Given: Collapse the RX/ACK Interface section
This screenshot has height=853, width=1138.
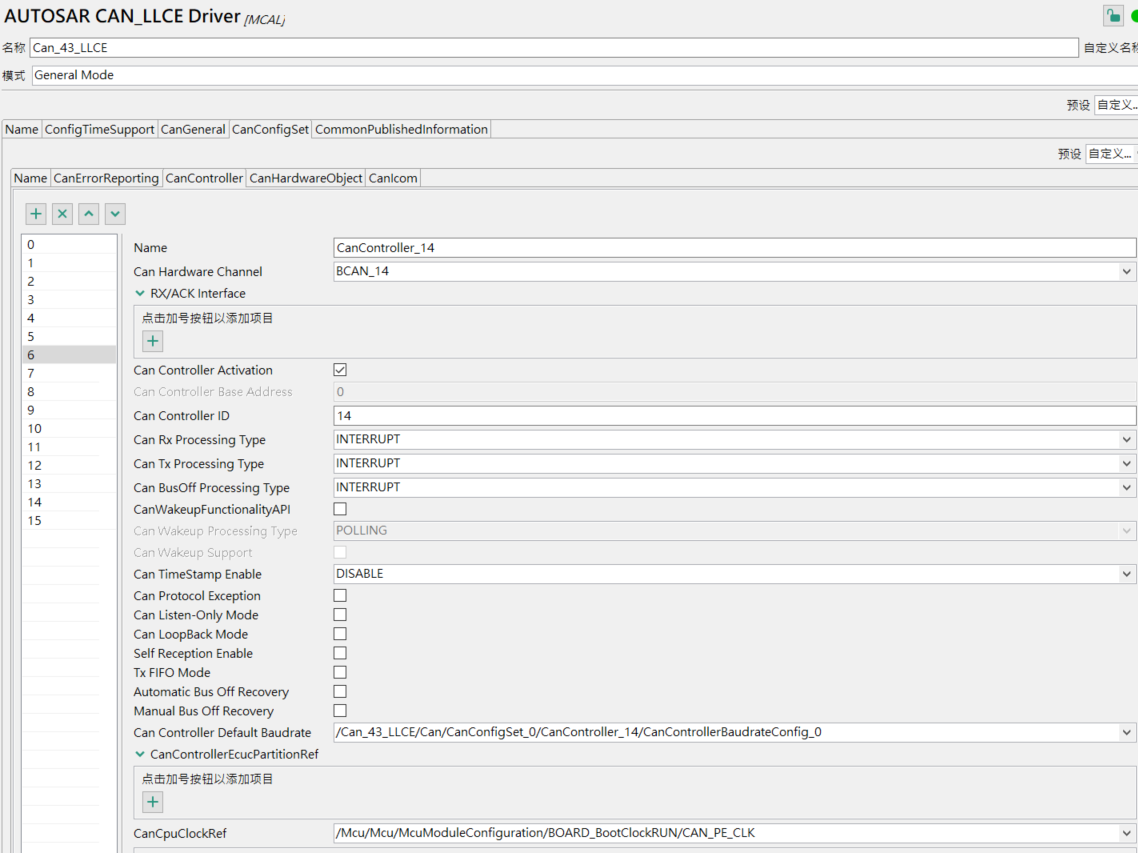Looking at the screenshot, I should (x=139, y=293).
